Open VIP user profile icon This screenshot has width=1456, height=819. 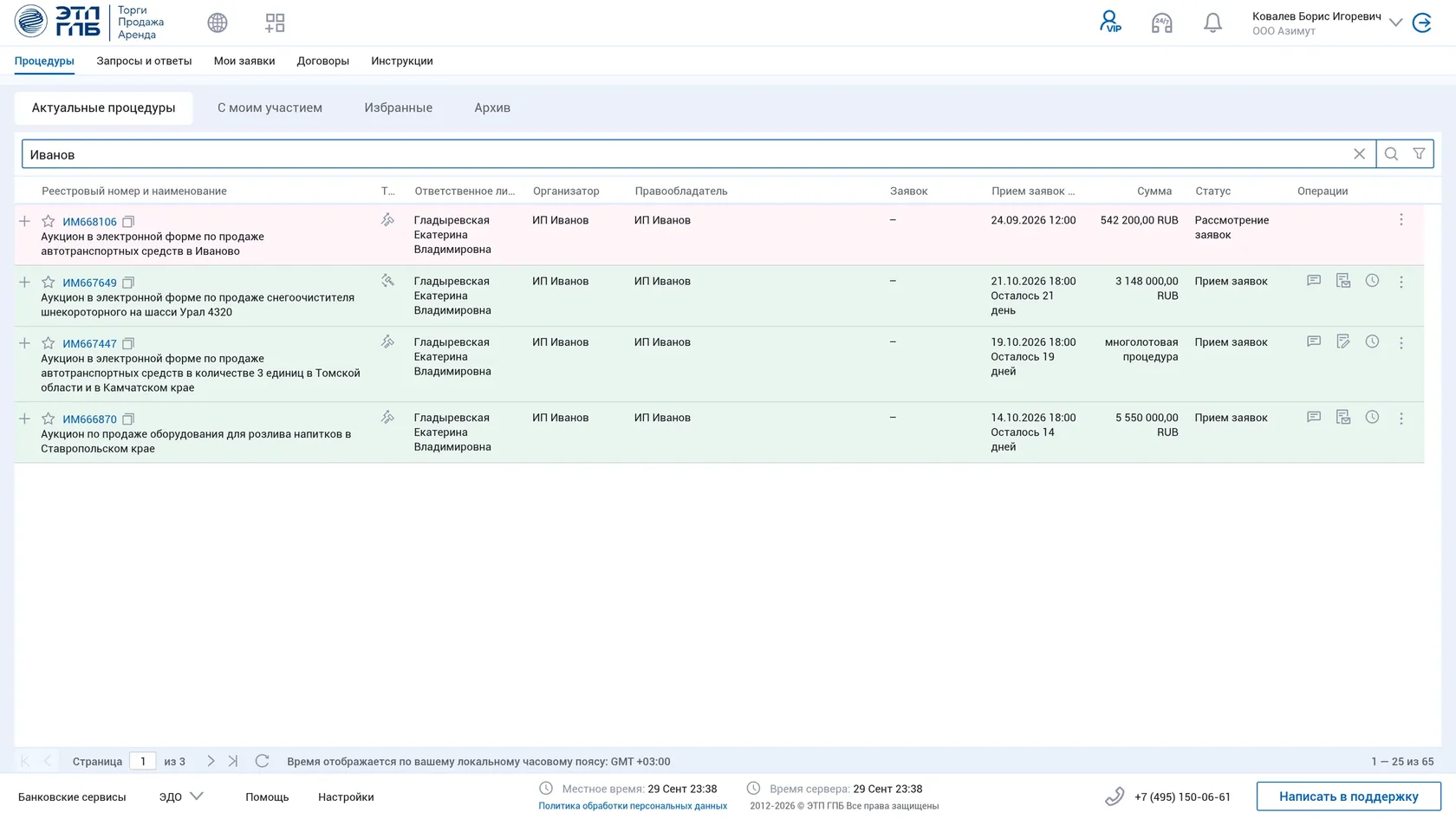point(1110,22)
